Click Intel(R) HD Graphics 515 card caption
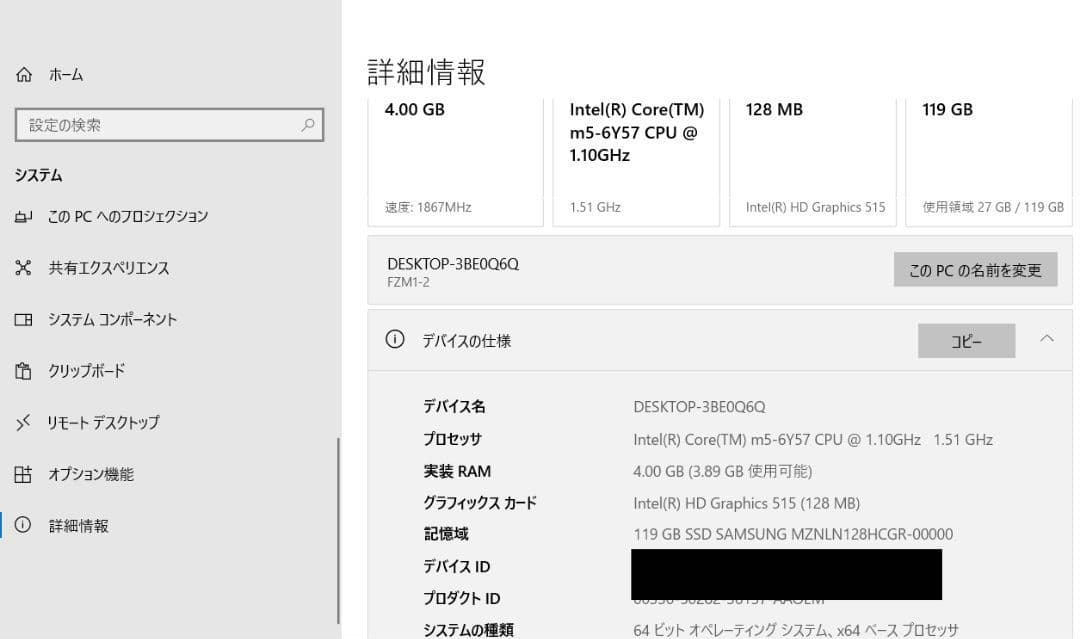This screenshot has height=639, width=1080. pyautogui.click(x=816, y=207)
